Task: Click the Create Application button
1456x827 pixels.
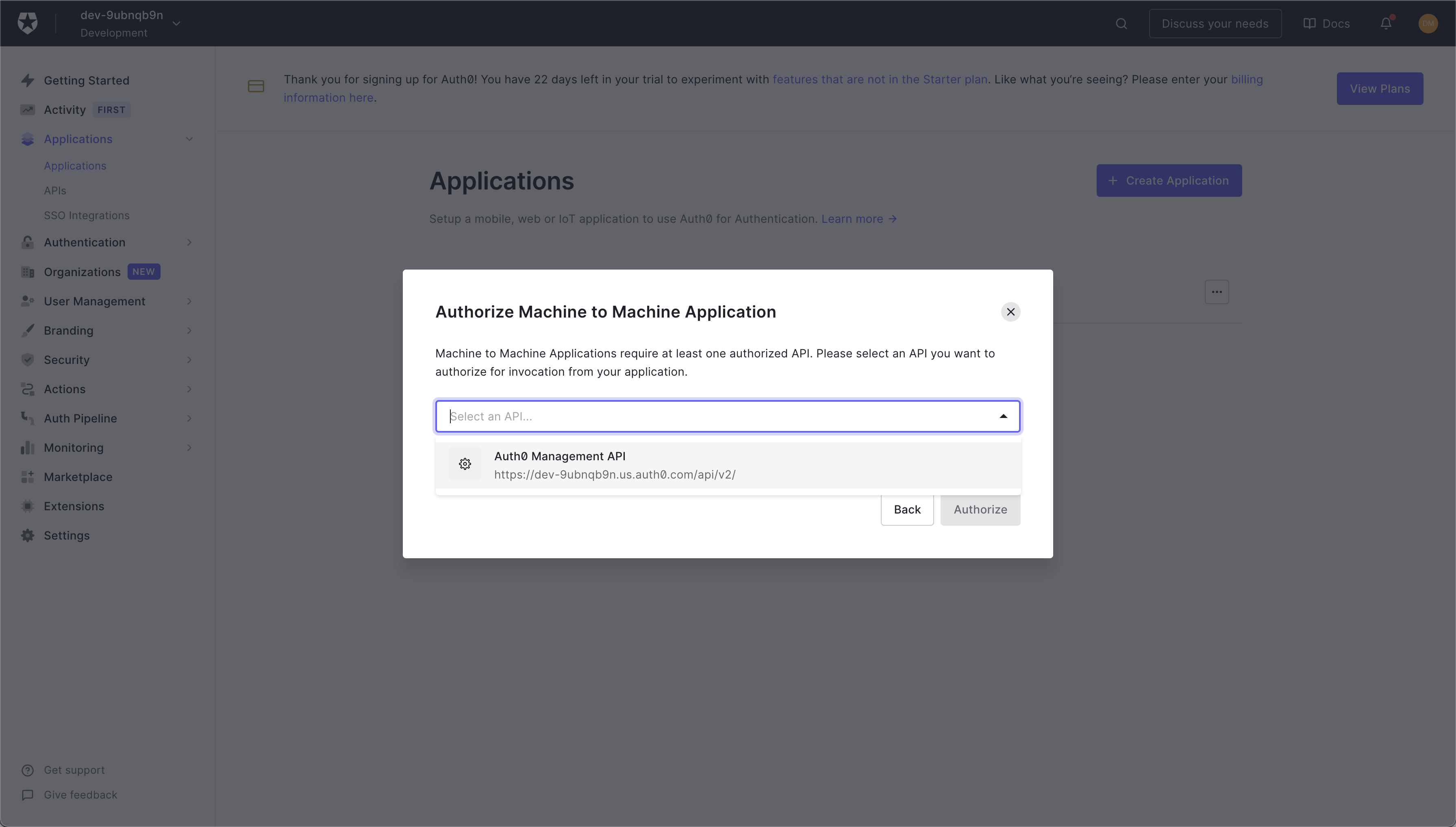Action: click(x=1169, y=181)
